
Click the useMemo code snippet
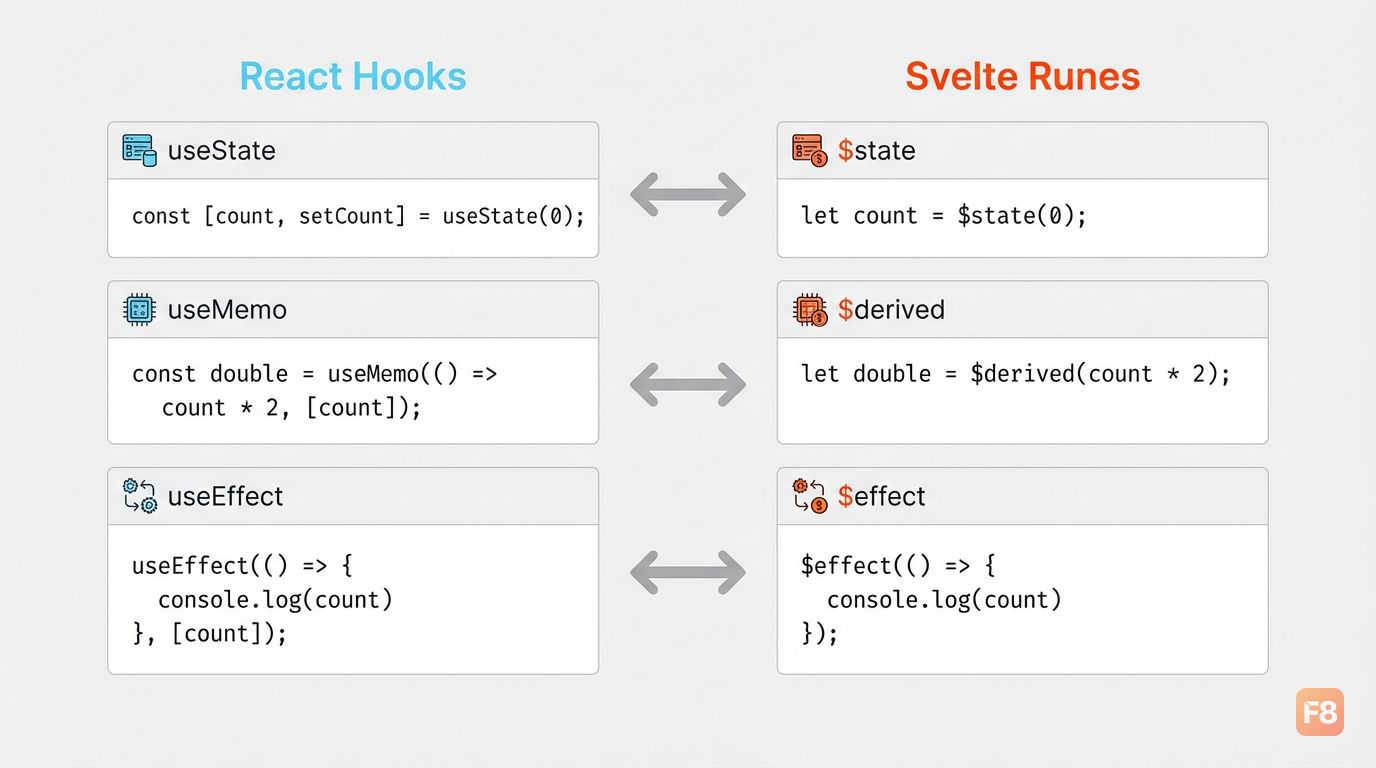[x=315, y=391]
